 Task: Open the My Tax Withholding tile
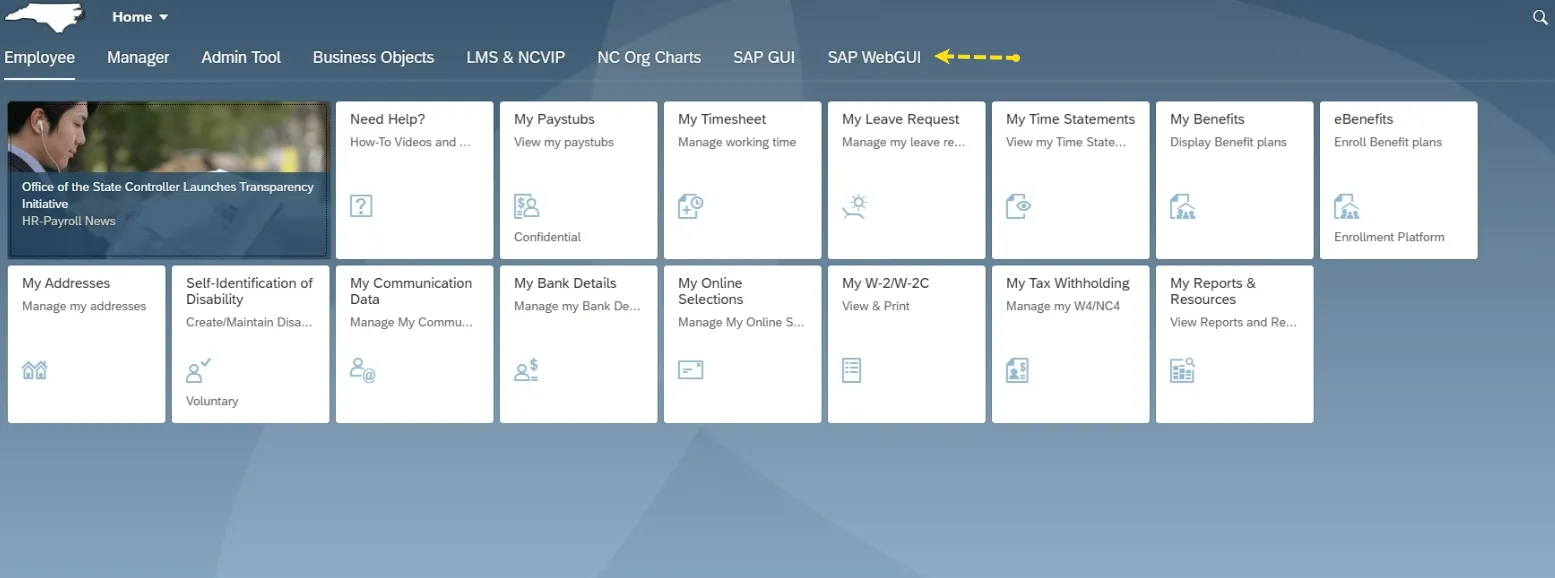[1070, 343]
